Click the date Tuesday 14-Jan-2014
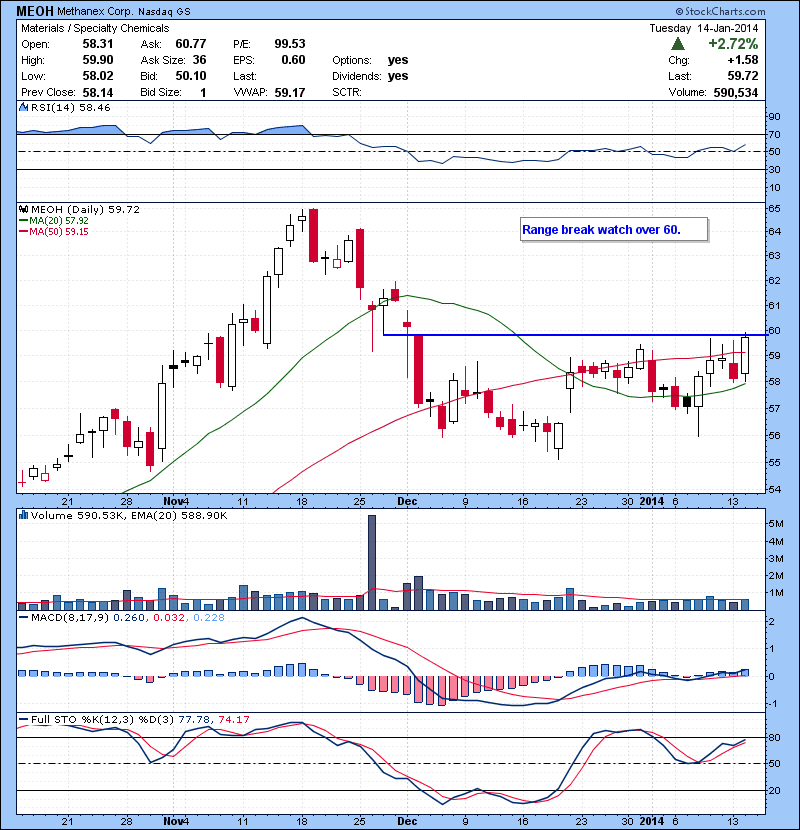 (x=704, y=28)
